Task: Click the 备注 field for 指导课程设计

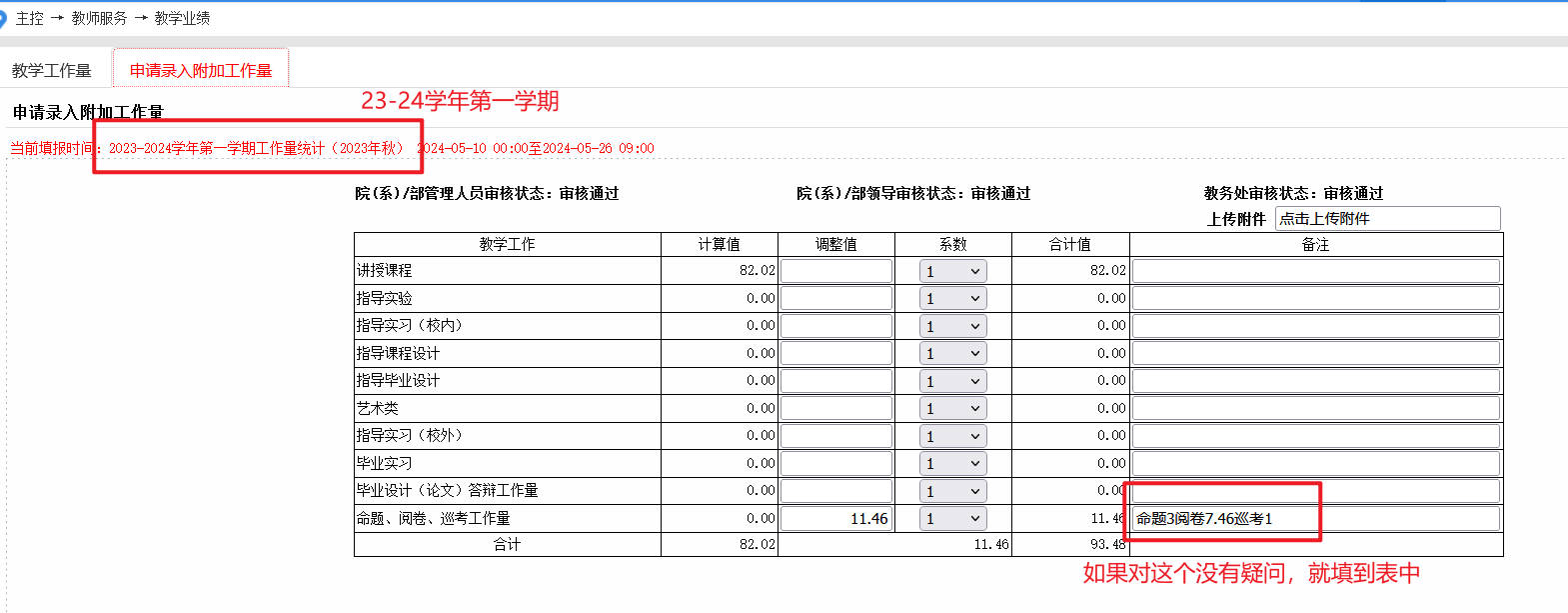Action: [x=1316, y=353]
